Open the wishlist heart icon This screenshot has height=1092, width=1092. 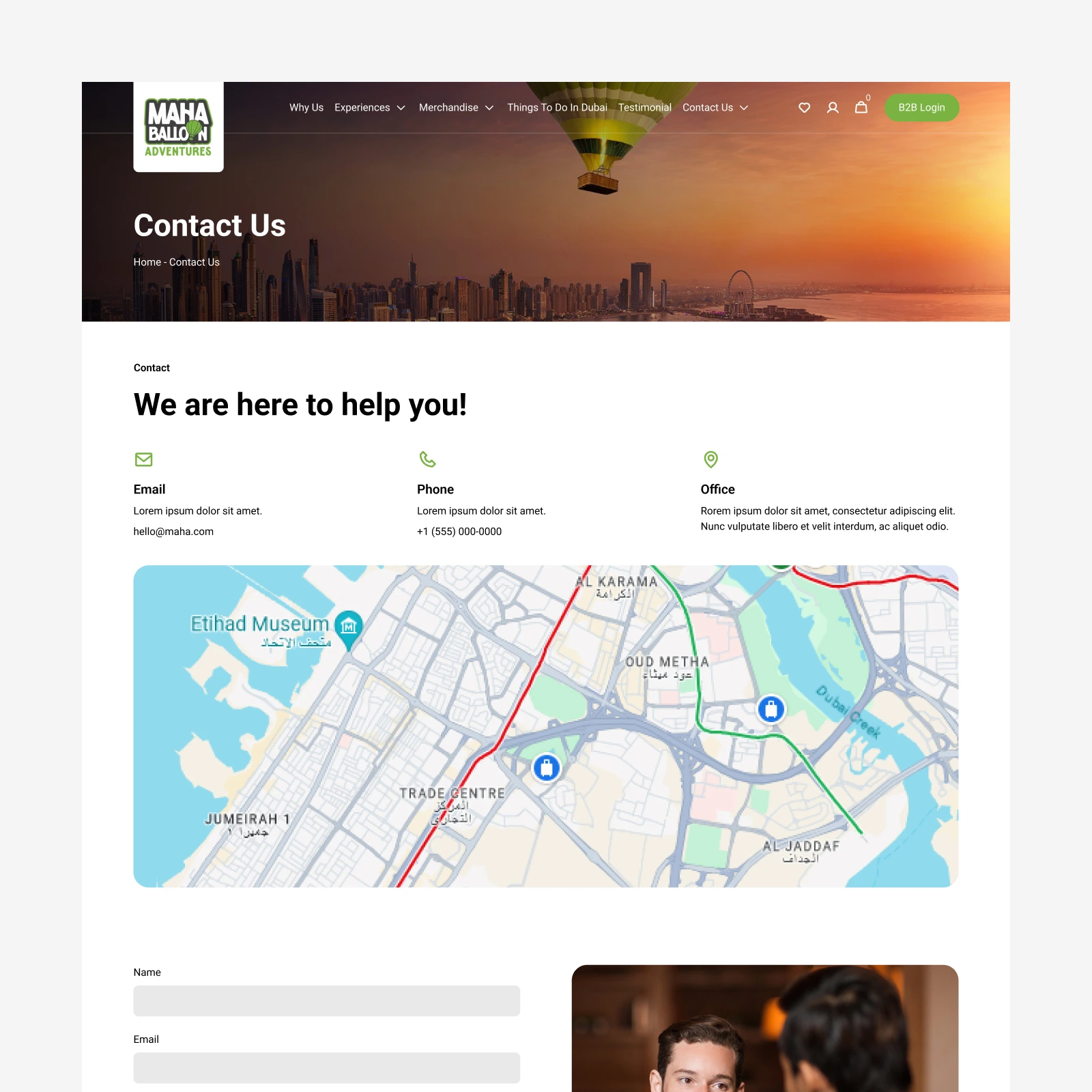[x=804, y=108]
